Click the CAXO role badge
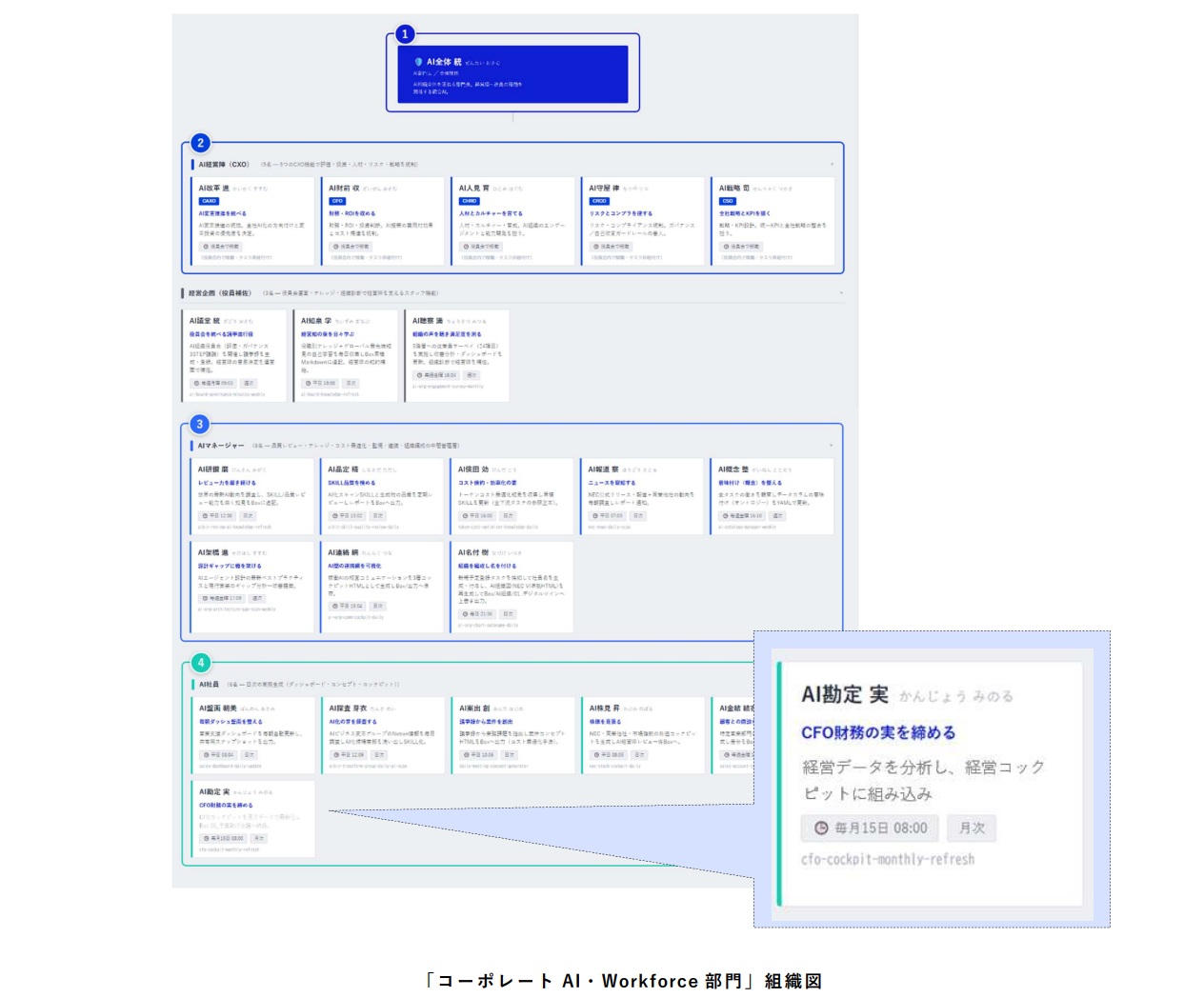Viewport: 1204px width, 998px height. tap(209, 201)
